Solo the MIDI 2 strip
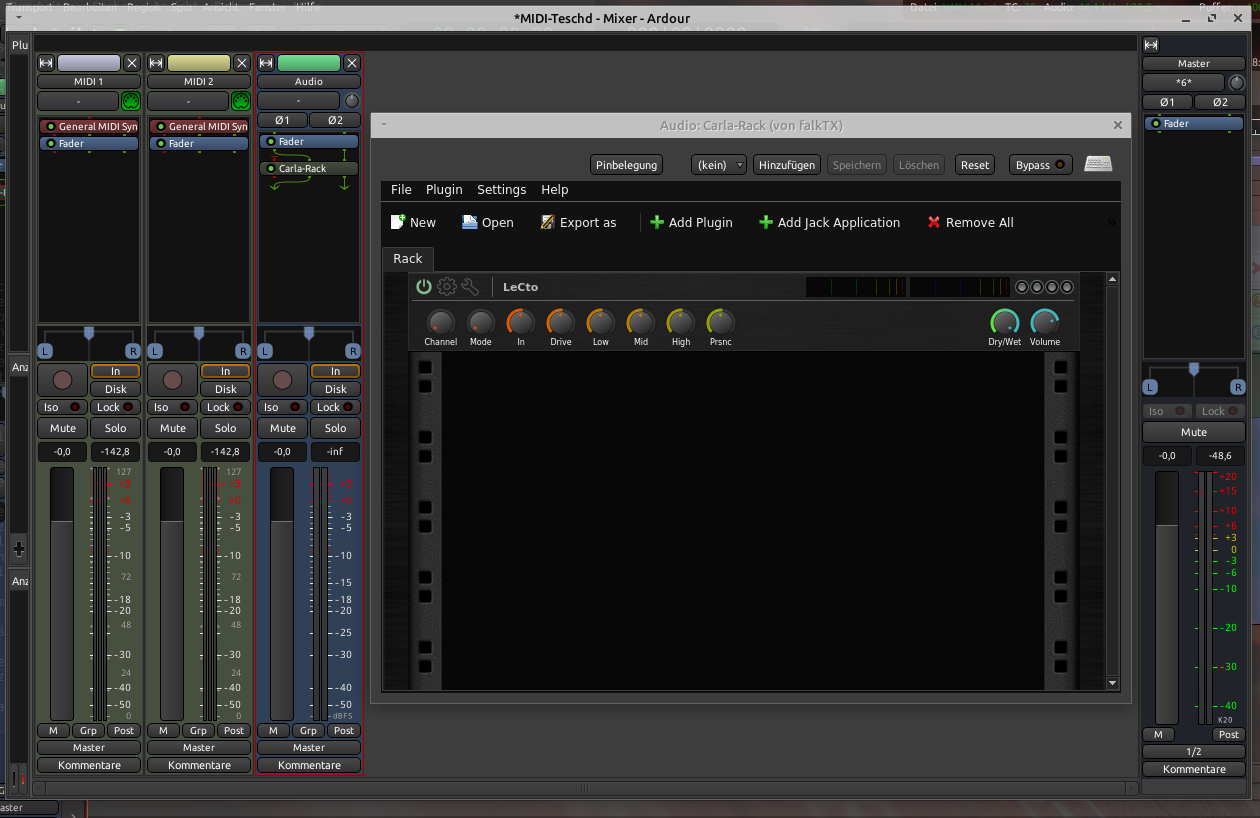 pos(225,428)
